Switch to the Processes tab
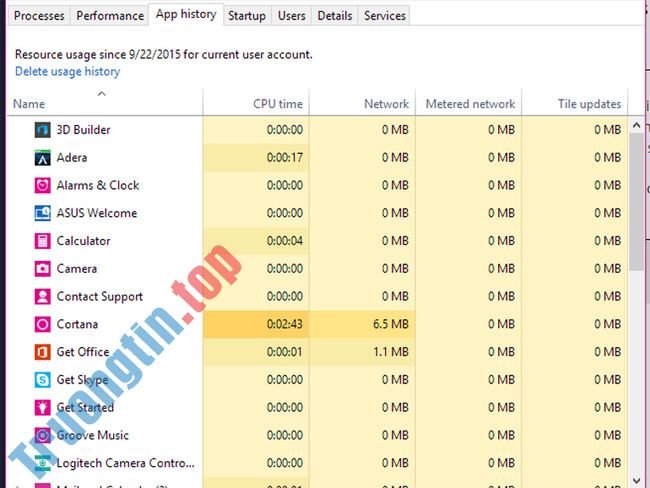Viewport: 650px width, 488px height. [x=39, y=16]
